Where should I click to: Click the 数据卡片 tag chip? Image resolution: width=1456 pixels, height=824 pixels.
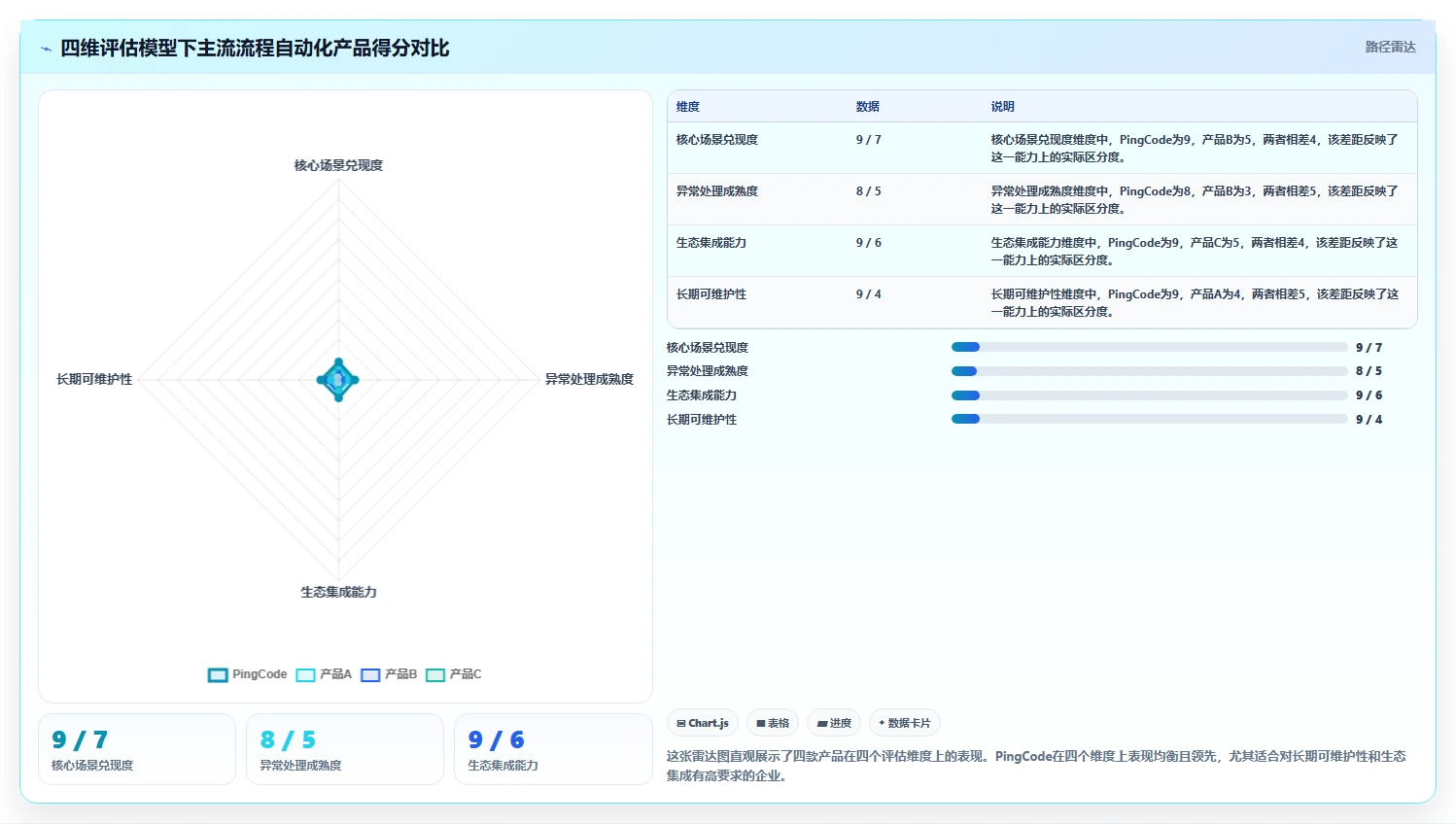[905, 723]
